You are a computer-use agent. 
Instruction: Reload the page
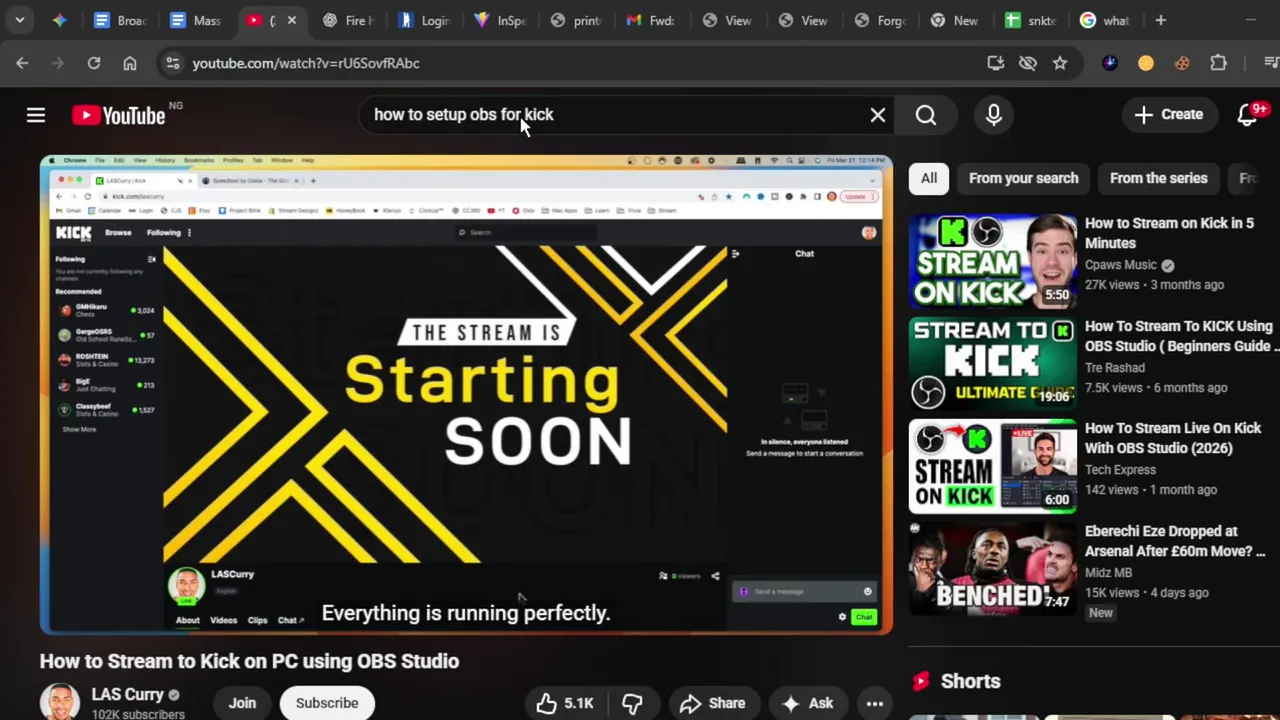(x=94, y=63)
